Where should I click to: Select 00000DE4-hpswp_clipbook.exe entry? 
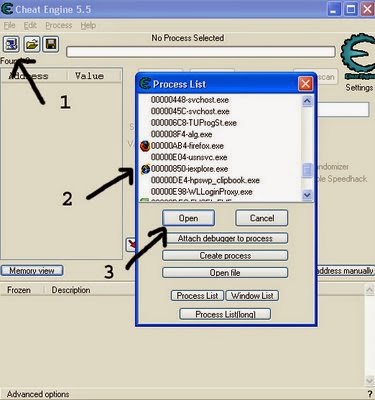205,181
